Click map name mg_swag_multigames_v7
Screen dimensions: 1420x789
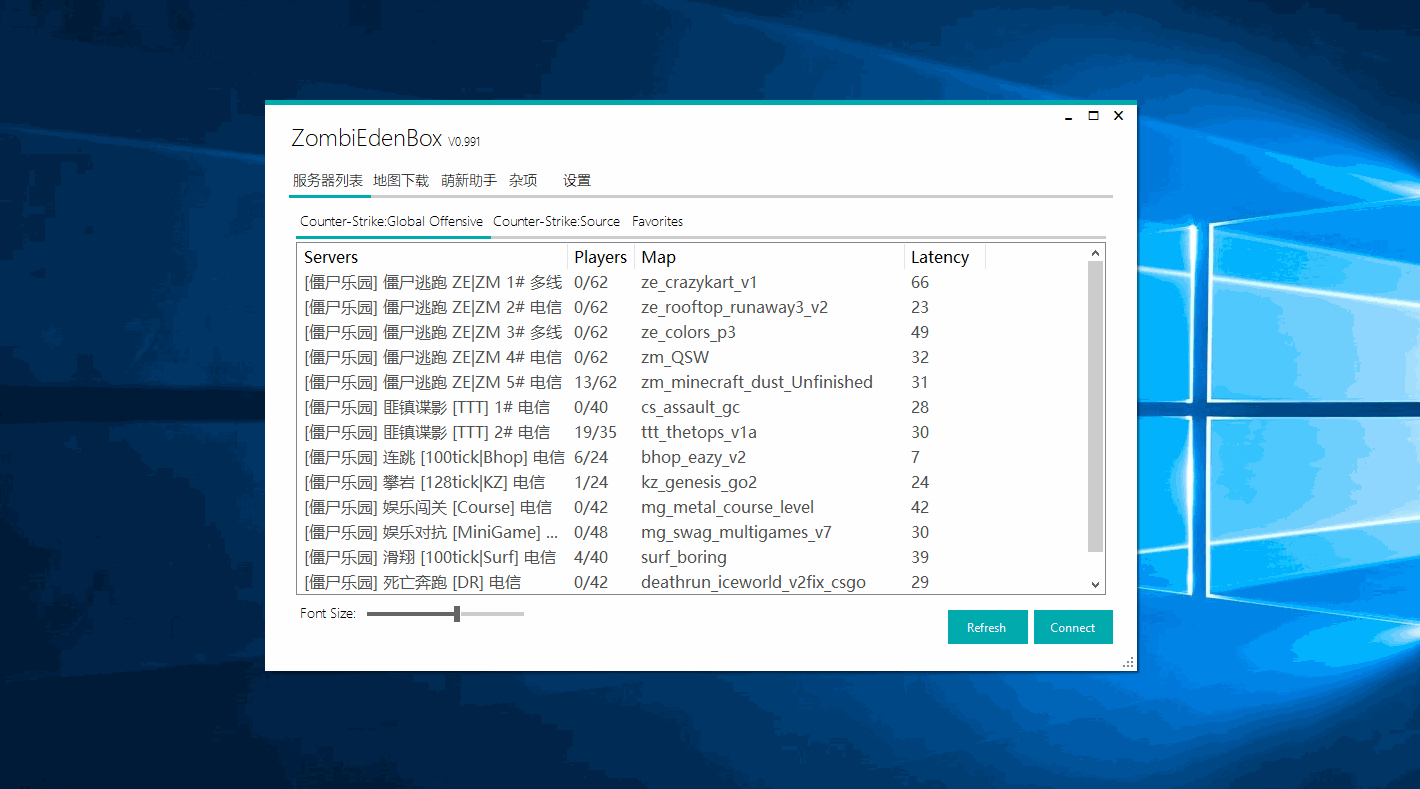pyautogui.click(x=736, y=532)
